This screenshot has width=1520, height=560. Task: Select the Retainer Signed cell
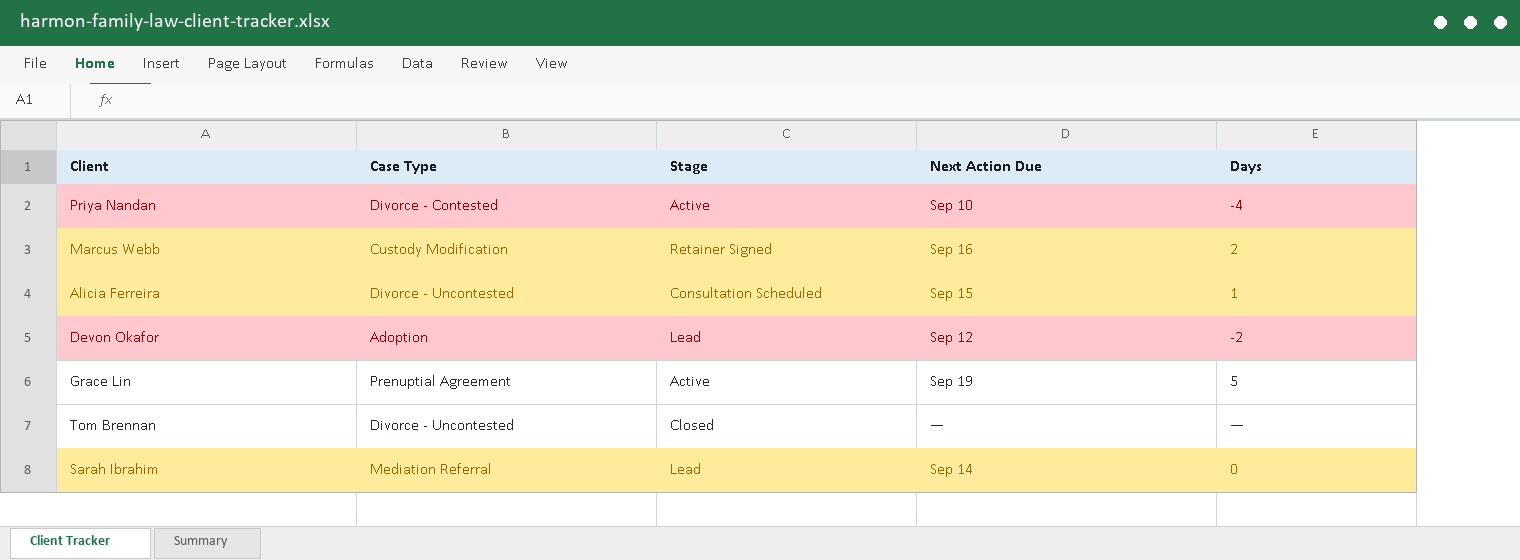click(x=786, y=250)
